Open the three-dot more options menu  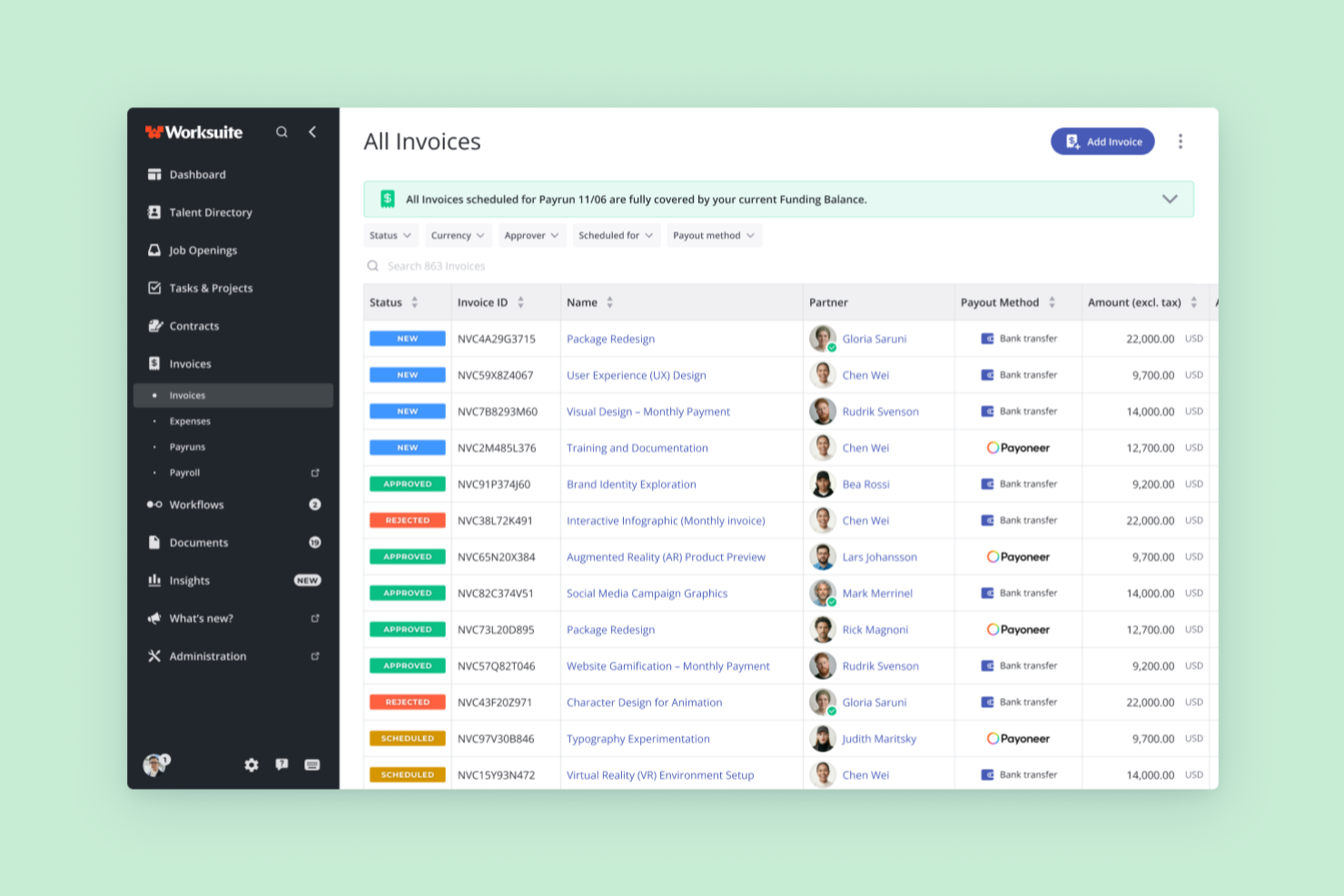1181,142
